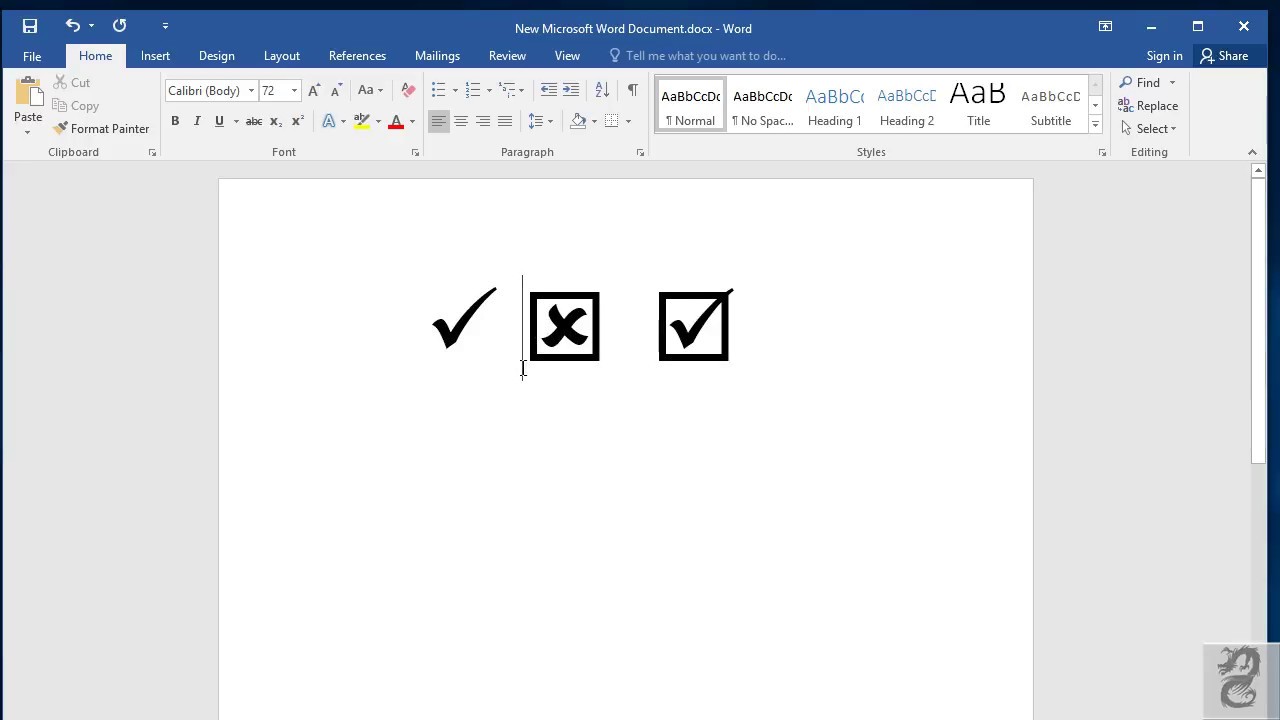
Task: Switch to the Design tab
Action: [x=216, y=56]
